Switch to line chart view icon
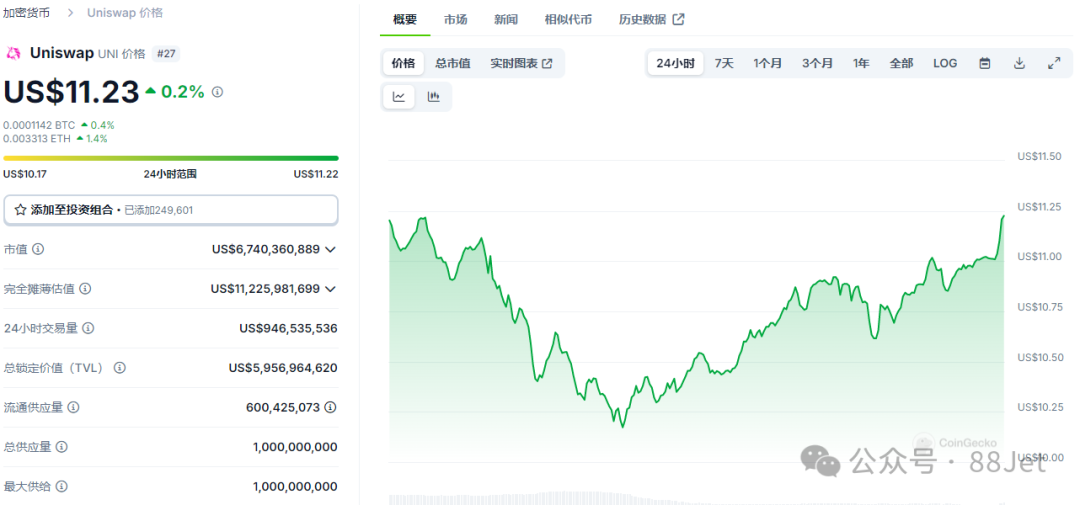1080x505 pixels. (399, 96)
